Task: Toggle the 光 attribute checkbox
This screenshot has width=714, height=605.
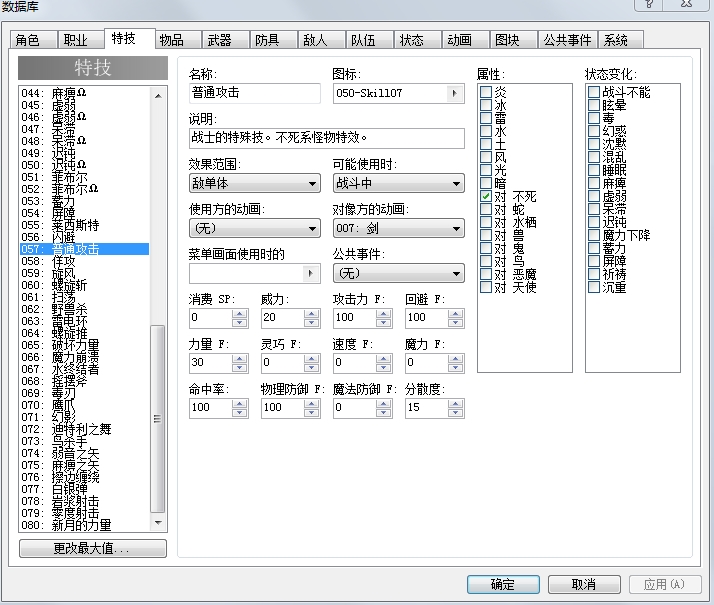Action: point(486,170)
